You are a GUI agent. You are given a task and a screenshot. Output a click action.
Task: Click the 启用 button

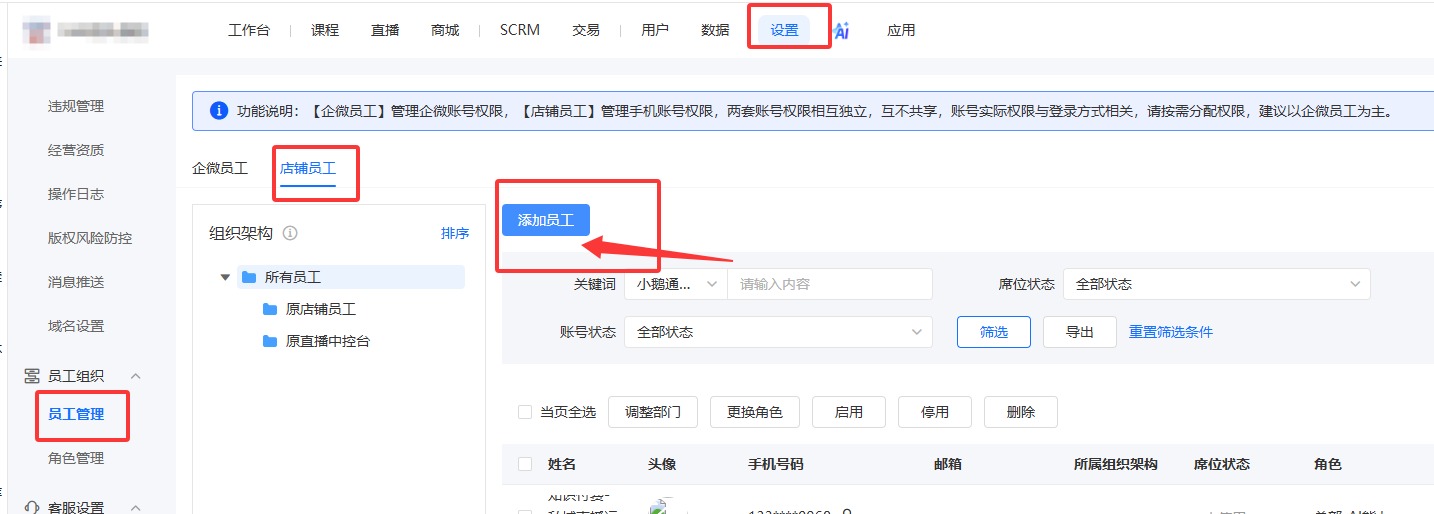pyautogui.click(x=849, y=412)
